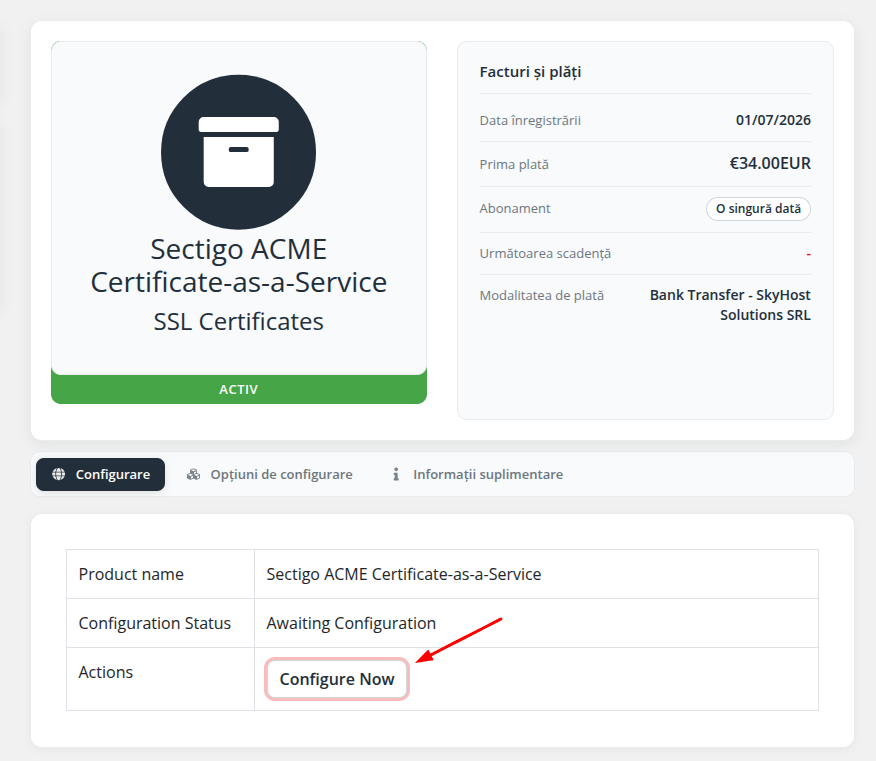876x761 pixels.
Task: Click the archive box product icon
Action: click(239, 152)
